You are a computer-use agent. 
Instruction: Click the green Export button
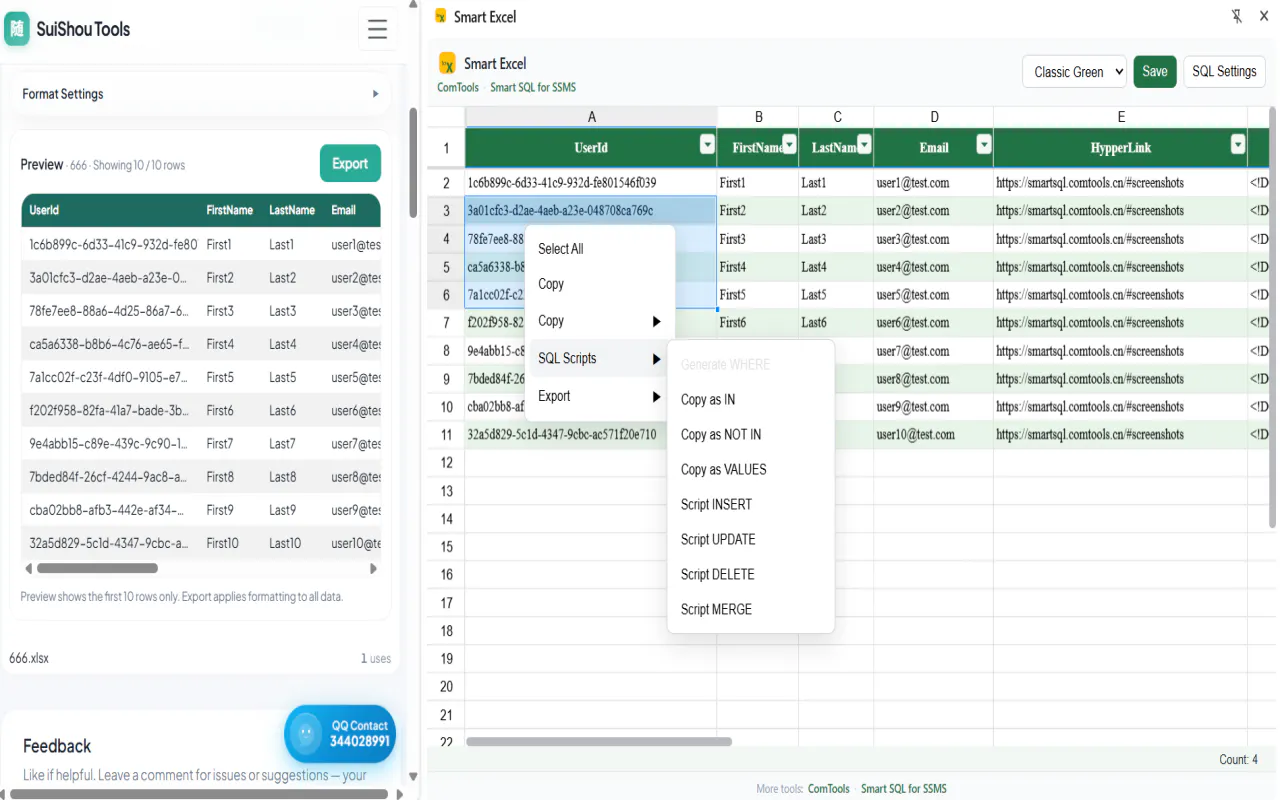[x=350, y=163]
